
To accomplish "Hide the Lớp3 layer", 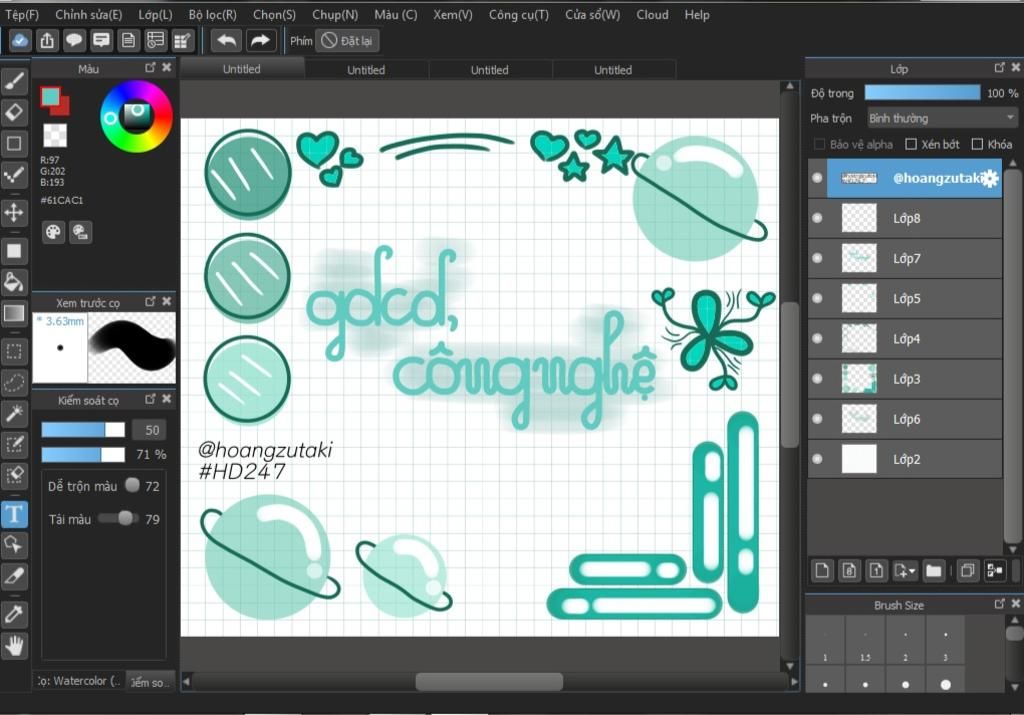I will point(817,379).
